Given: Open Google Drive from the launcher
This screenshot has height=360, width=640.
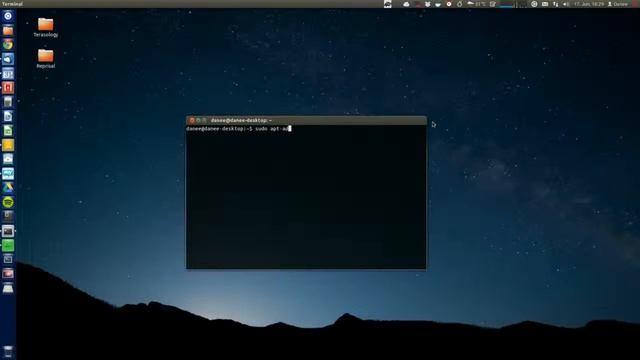Looking at the screenshot, I should [x=8, y=188].
